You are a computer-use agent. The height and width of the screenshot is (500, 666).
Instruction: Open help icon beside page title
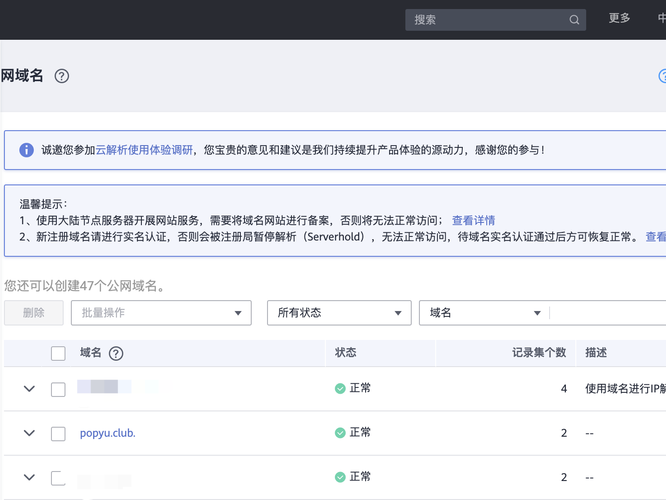click(62, 76)
